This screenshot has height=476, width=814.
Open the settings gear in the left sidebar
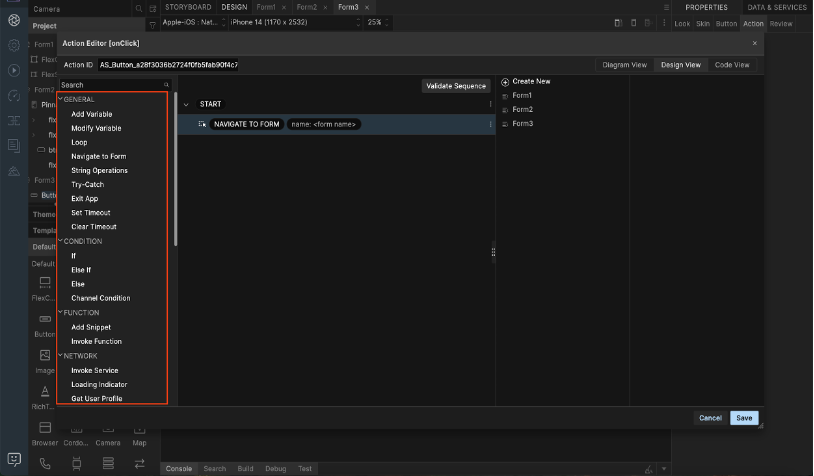pos(14,45)
